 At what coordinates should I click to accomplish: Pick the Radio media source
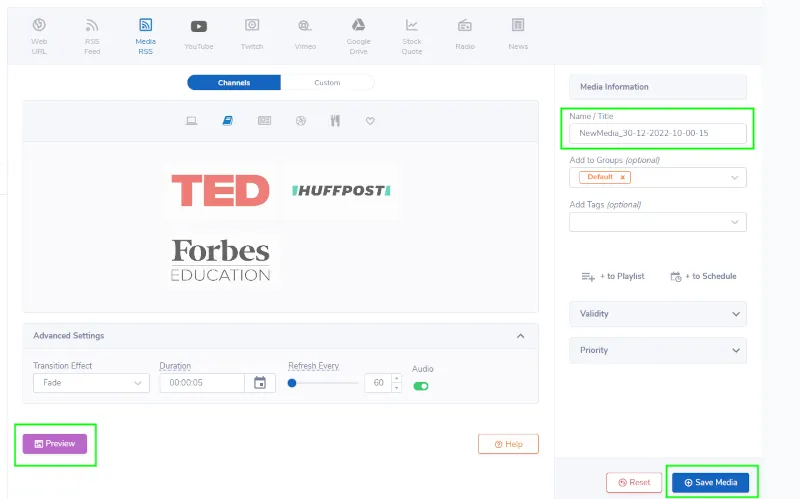click(465, 35)
